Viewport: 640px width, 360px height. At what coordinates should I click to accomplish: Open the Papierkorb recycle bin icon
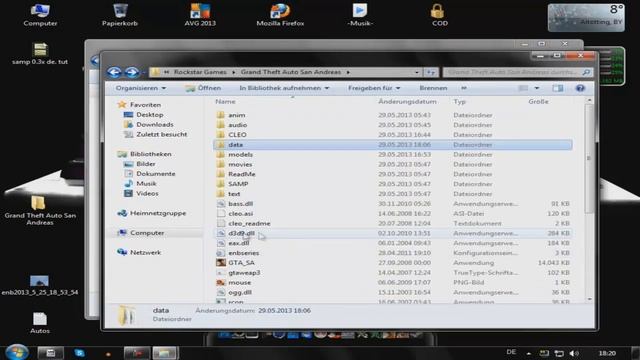120,15
